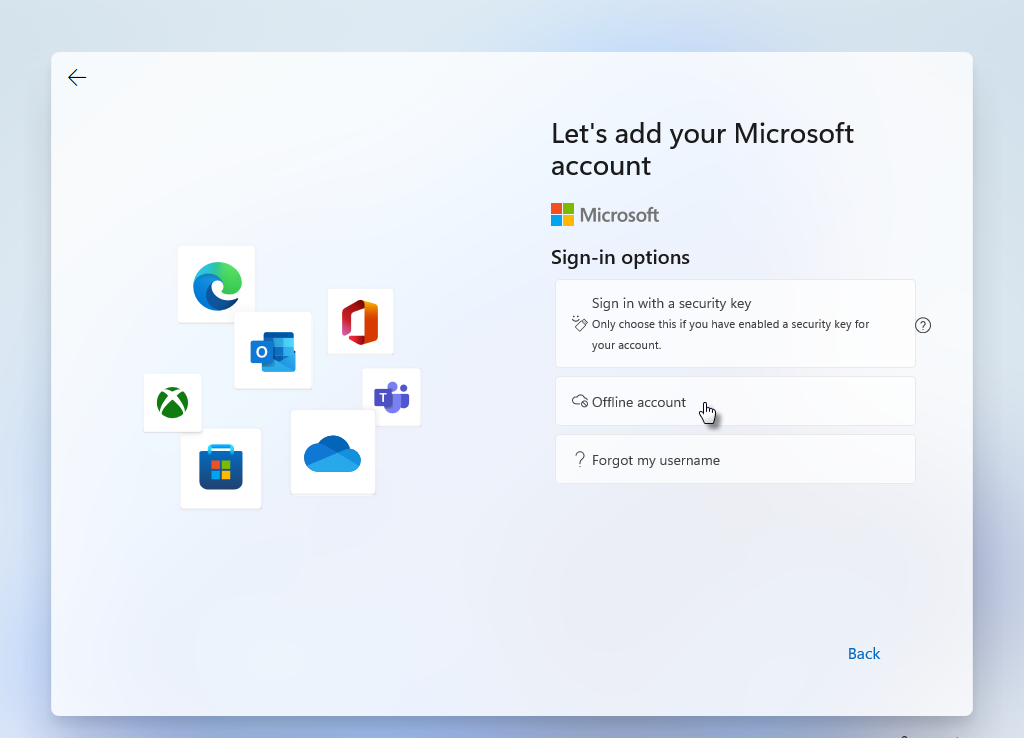Click the Microsoft Teams icon tile
This screenshot has height=738, width=1024.
coord(392,397)
